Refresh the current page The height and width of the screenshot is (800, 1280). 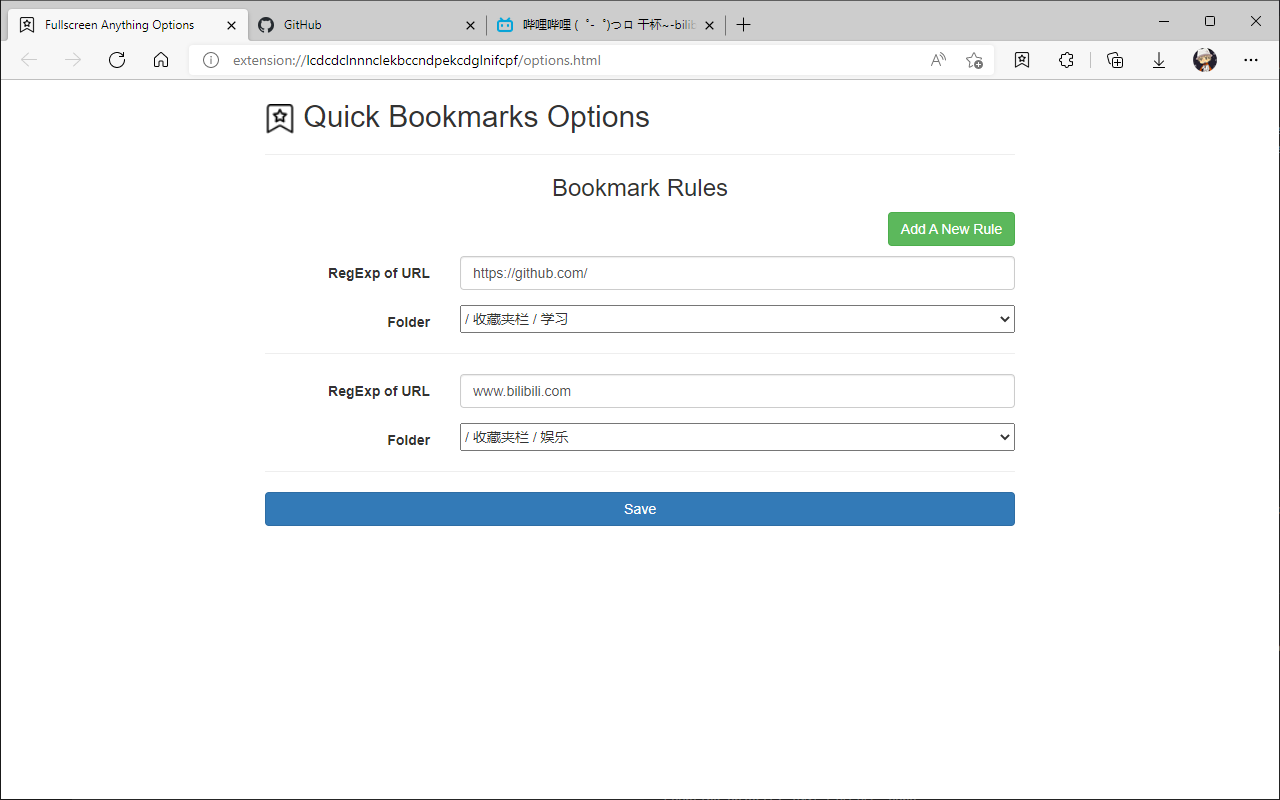117,60
